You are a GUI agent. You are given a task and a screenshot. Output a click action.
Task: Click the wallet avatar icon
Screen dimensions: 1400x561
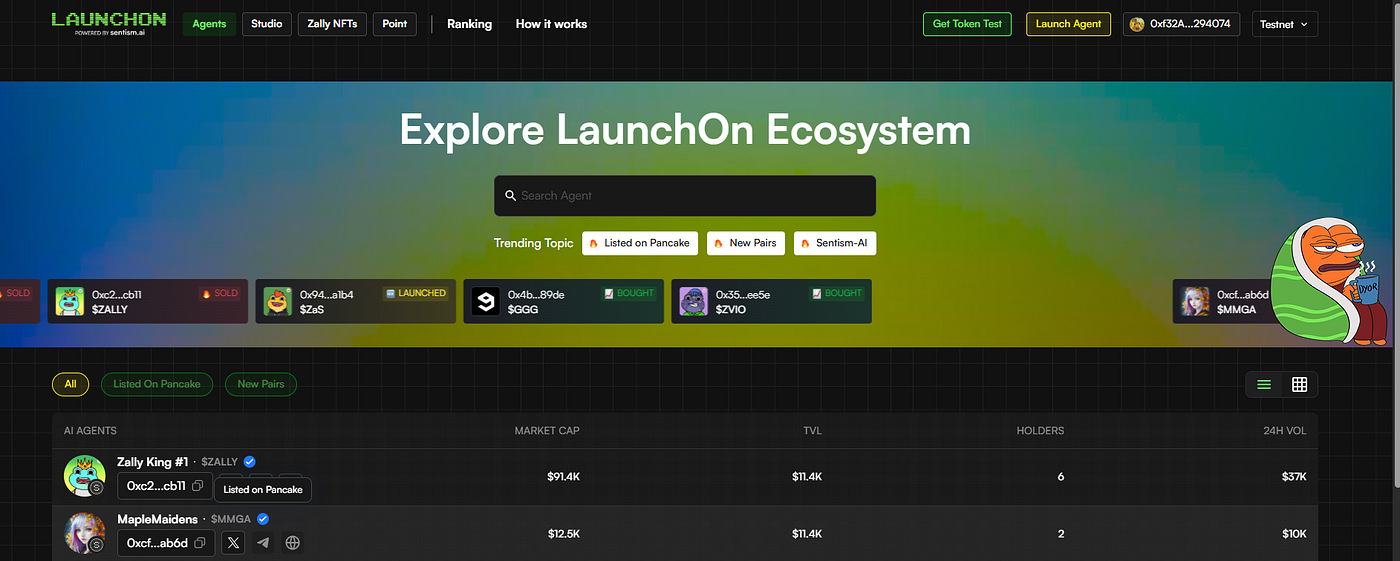[x=1137, y=24]
